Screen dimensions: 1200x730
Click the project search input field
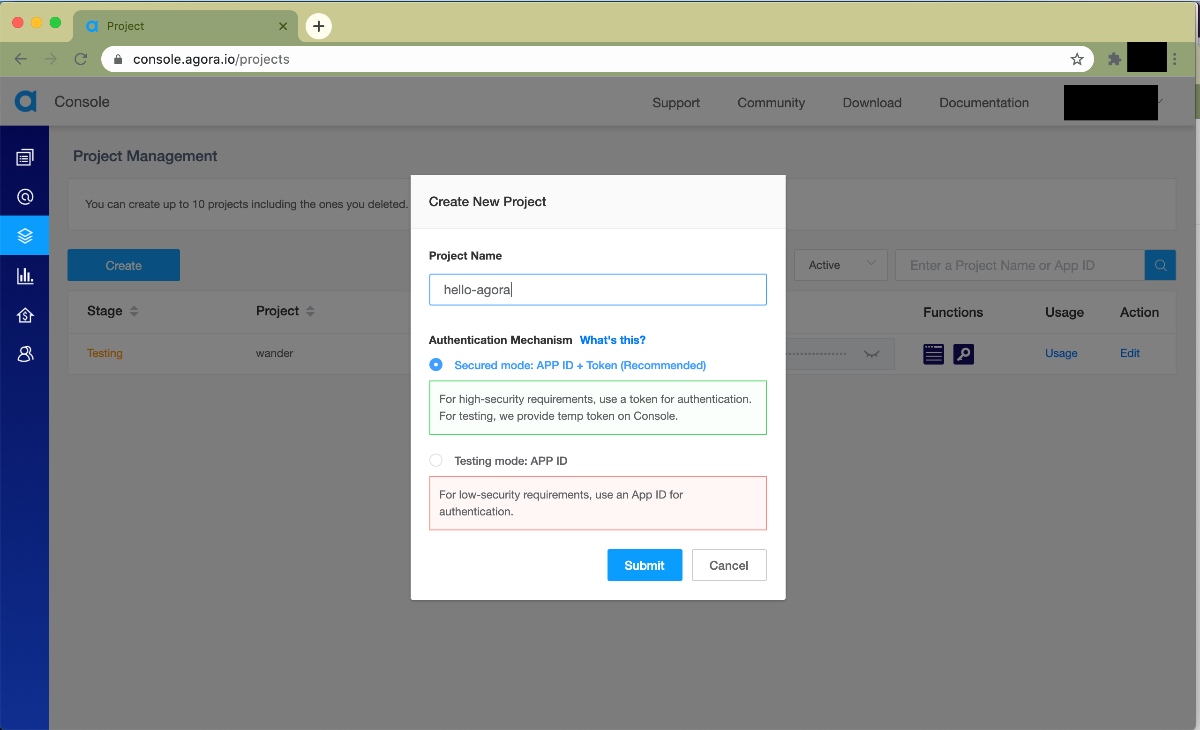pos(1020,265)
